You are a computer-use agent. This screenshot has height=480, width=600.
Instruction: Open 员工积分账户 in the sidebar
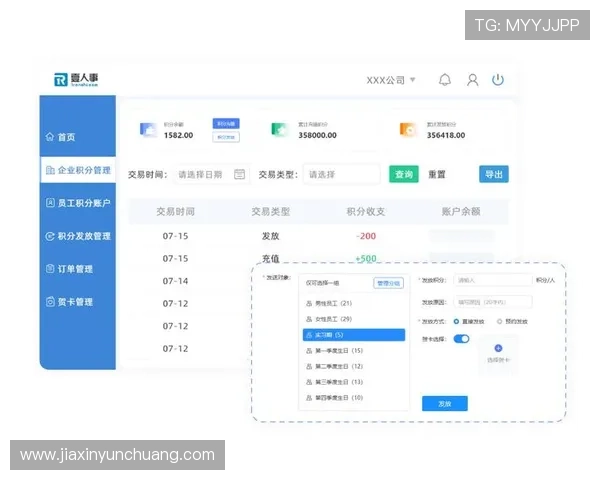pyautogui.click(x=78, y=203)
